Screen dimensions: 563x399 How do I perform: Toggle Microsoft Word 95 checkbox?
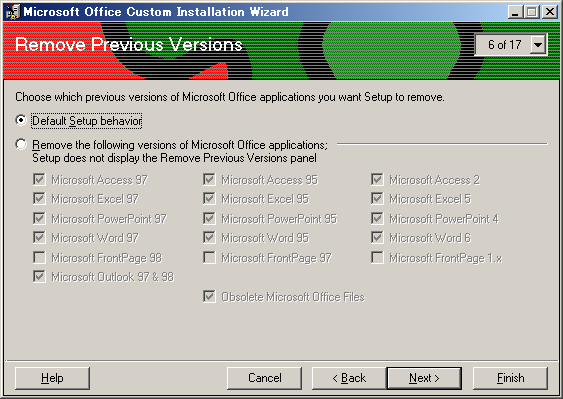click(x=209, y=237)
